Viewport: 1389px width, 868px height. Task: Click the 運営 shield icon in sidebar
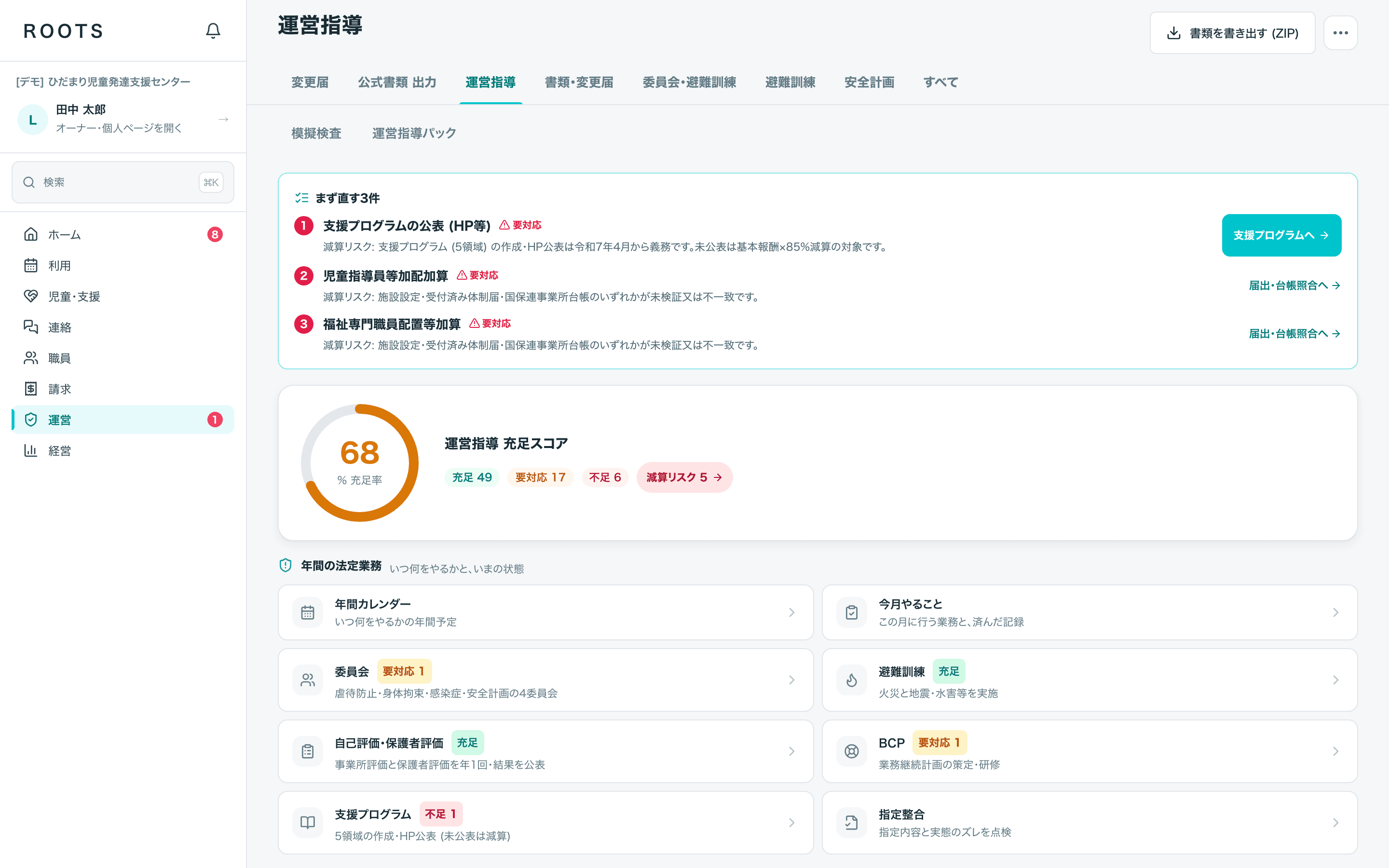point(31,420)
